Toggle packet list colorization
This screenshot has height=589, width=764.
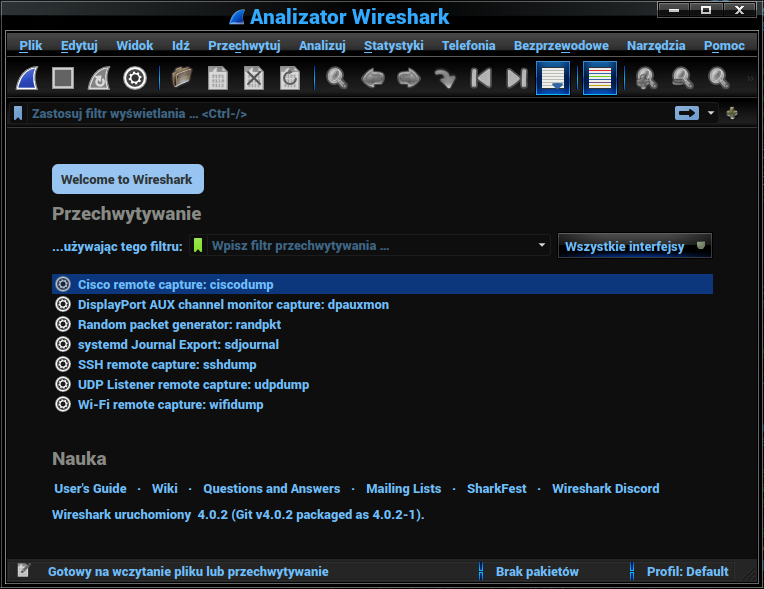point(600,78)
